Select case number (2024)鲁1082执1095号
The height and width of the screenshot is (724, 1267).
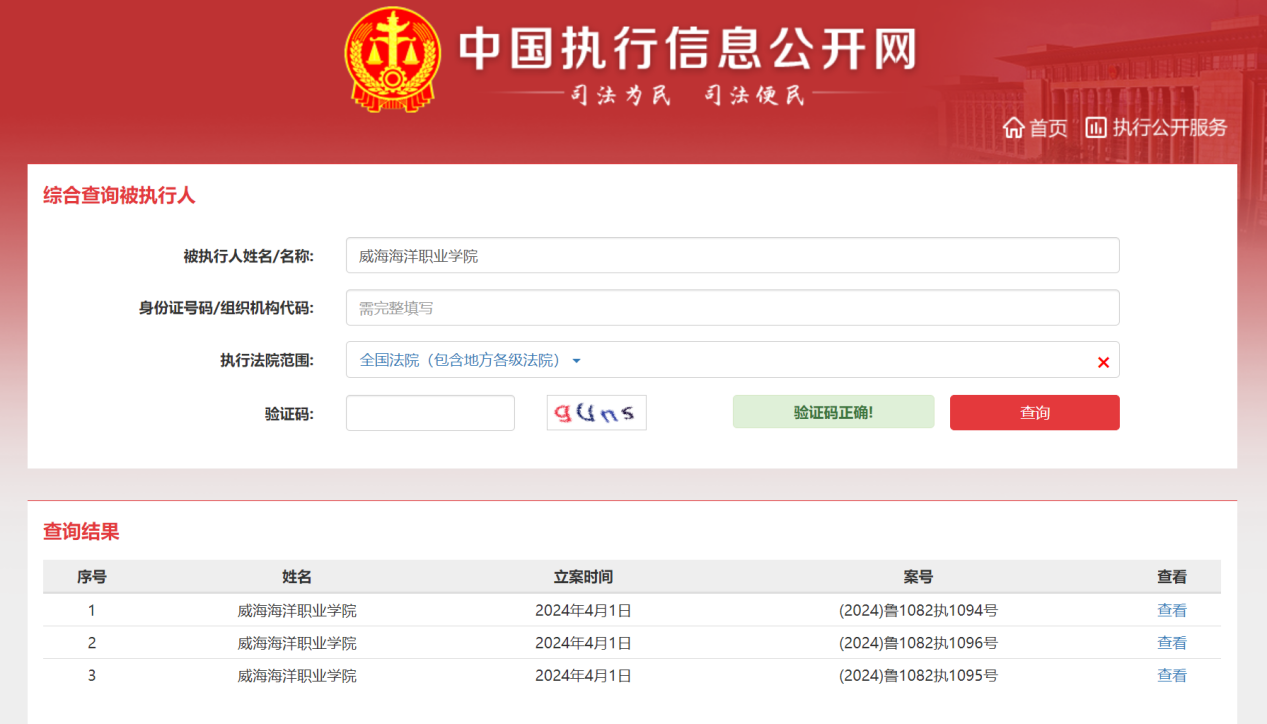point(918,676)
